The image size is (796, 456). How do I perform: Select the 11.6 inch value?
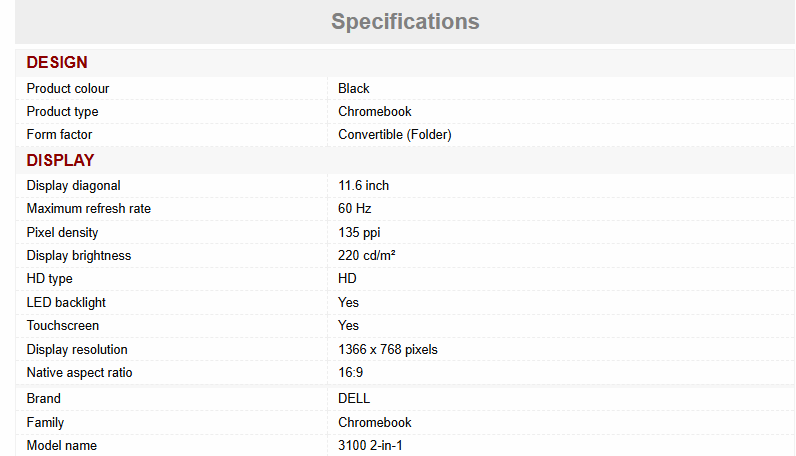click(x=364, y=186)
